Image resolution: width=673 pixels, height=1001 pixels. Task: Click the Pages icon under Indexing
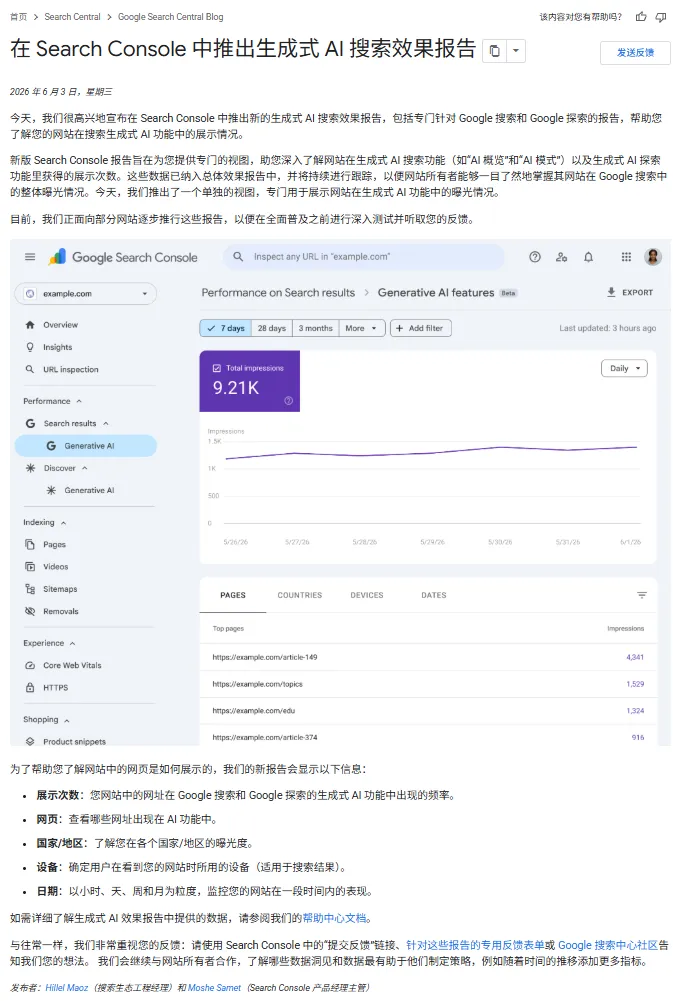pyautogui.click(x=30, y=545)
